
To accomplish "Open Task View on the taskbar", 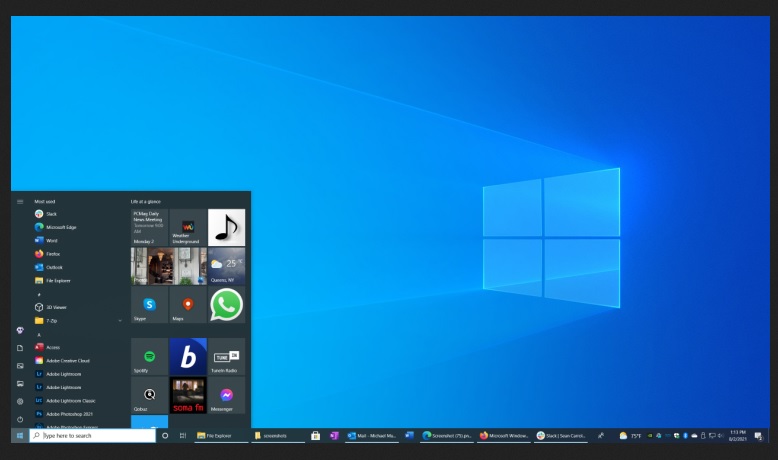I will pos(183,436).
